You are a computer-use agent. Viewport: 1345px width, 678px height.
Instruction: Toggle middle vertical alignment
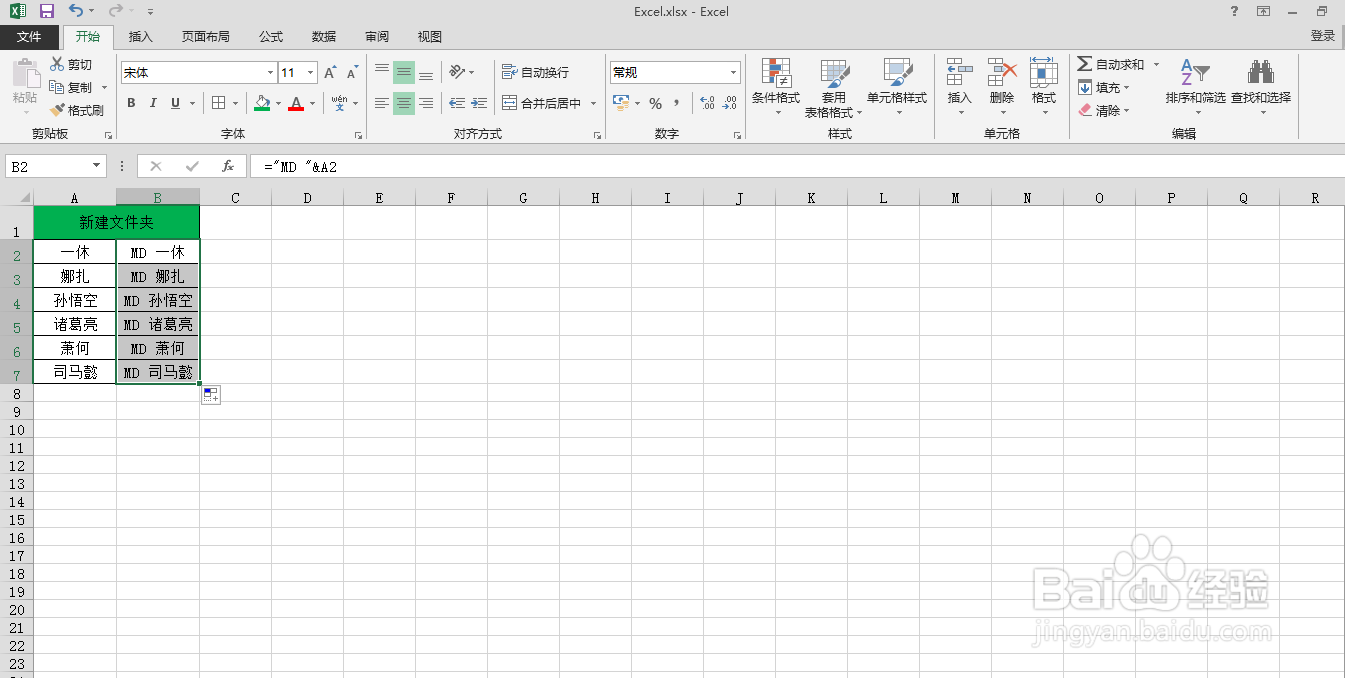point(404,72)
